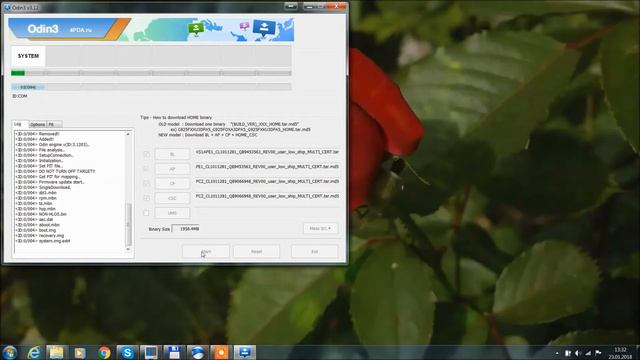Open the computer monitor taskbar icon

151,353
